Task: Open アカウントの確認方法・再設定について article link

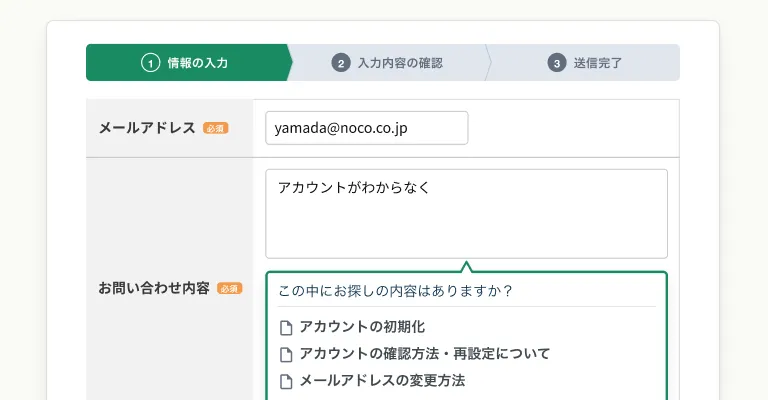Action: click(x=424, y=354)
